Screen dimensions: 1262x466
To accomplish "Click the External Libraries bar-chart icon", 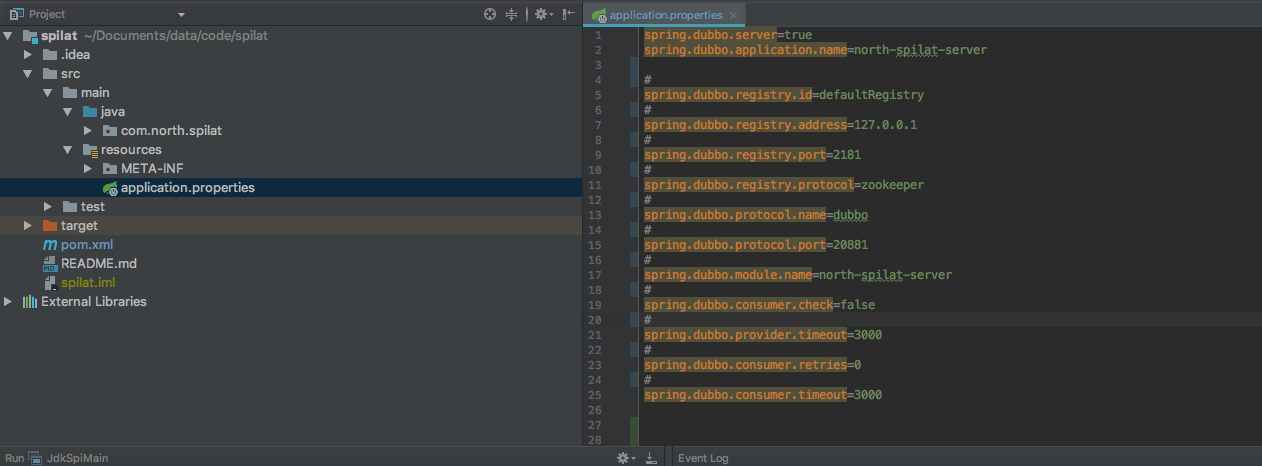I will (30, 302).
